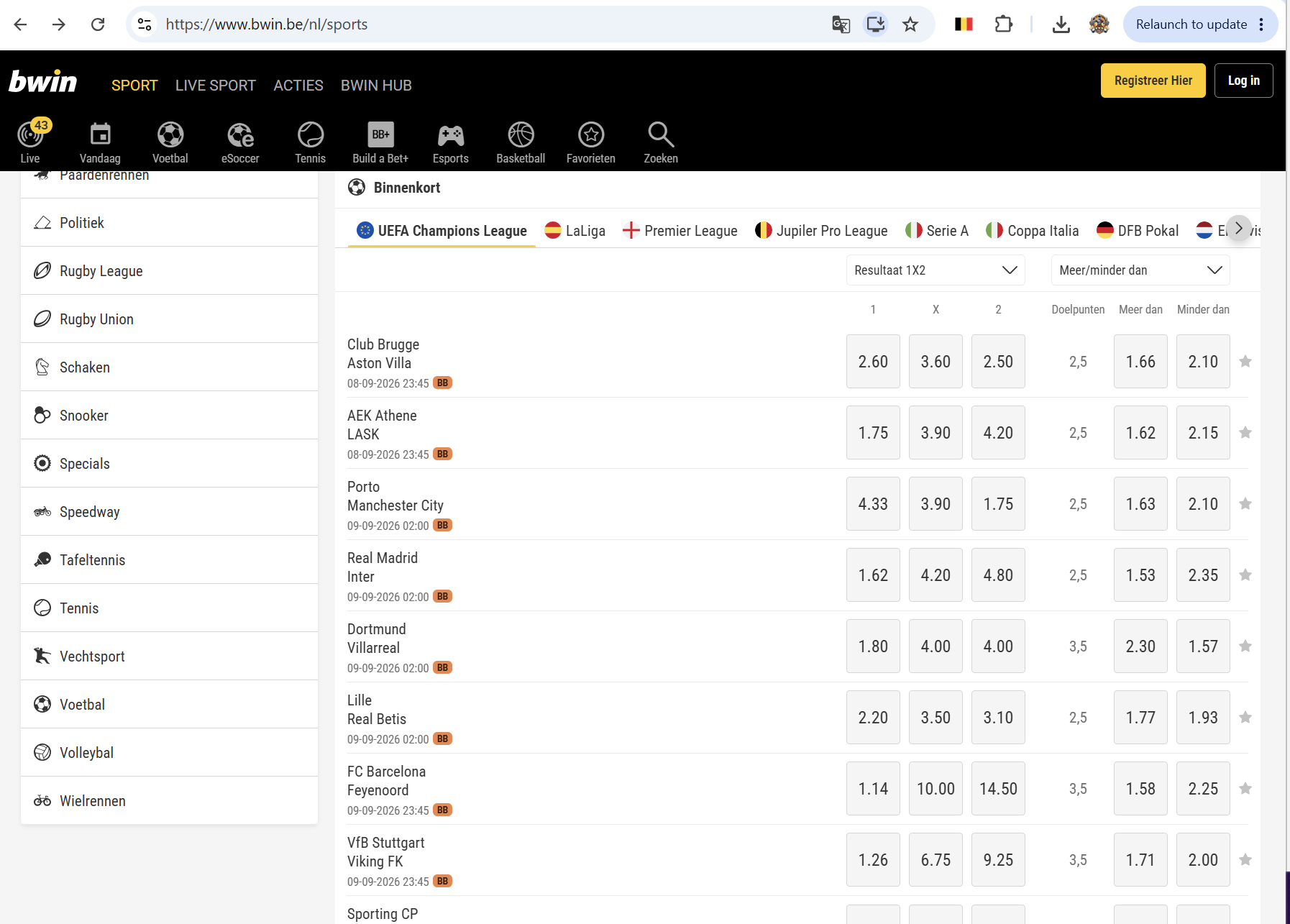Favorite the Real Madrid vs Inter match
The image size is (1290, 924).
pos(1245,575)
